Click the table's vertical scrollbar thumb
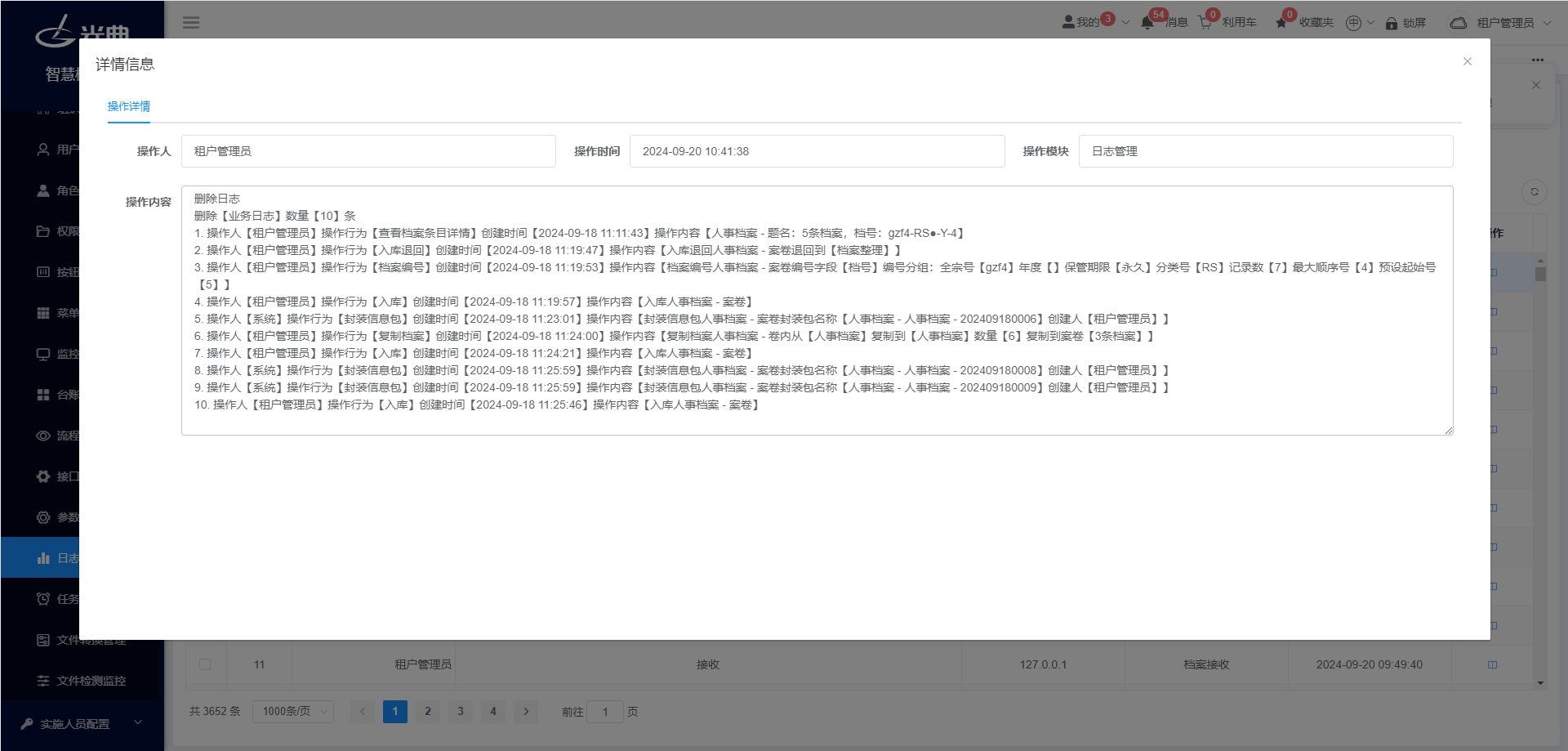The width and height of the screenshot is (1568, 751). 1540,274
